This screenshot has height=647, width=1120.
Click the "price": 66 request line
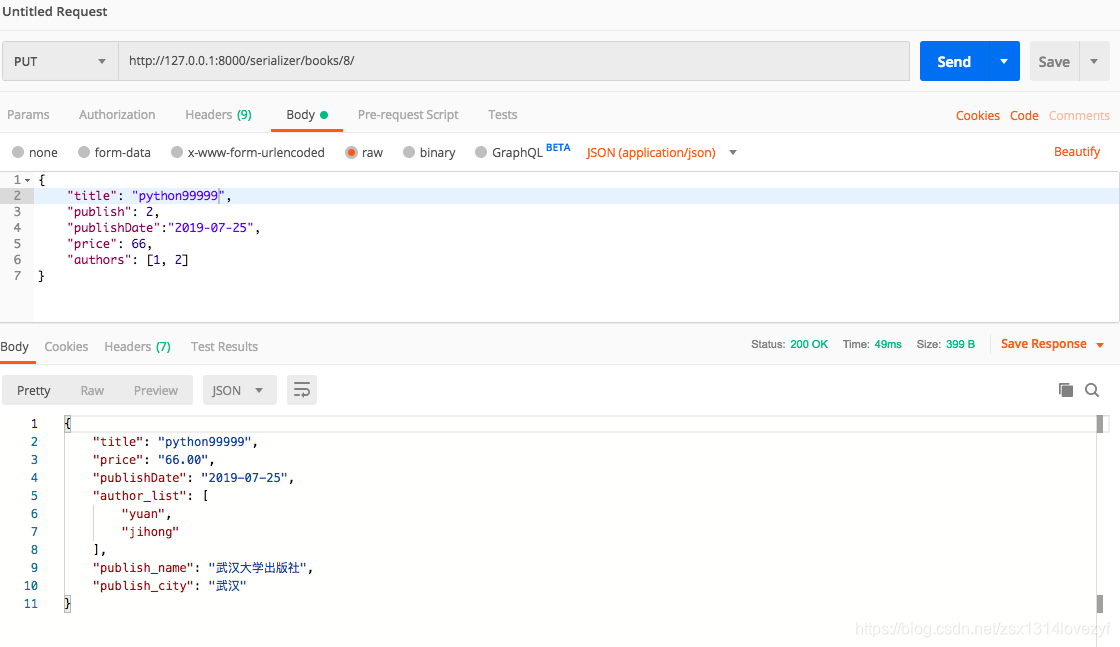109,244
